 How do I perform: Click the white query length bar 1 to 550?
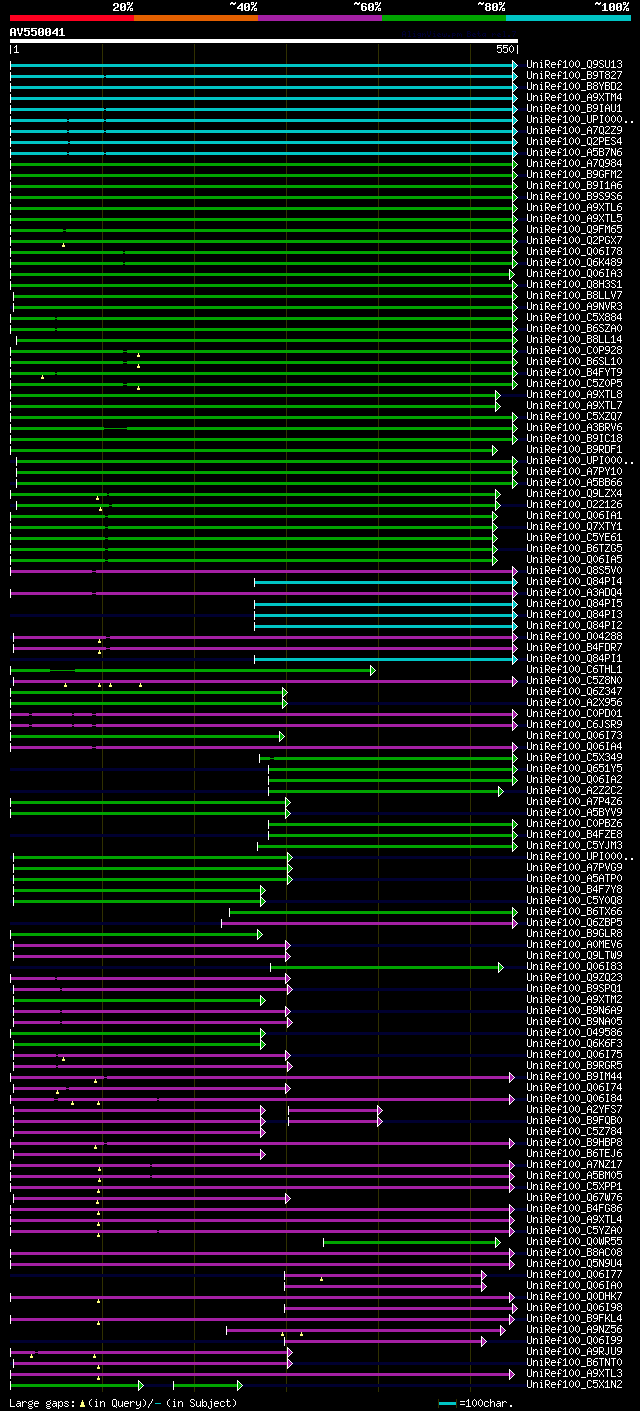[264, 42]
